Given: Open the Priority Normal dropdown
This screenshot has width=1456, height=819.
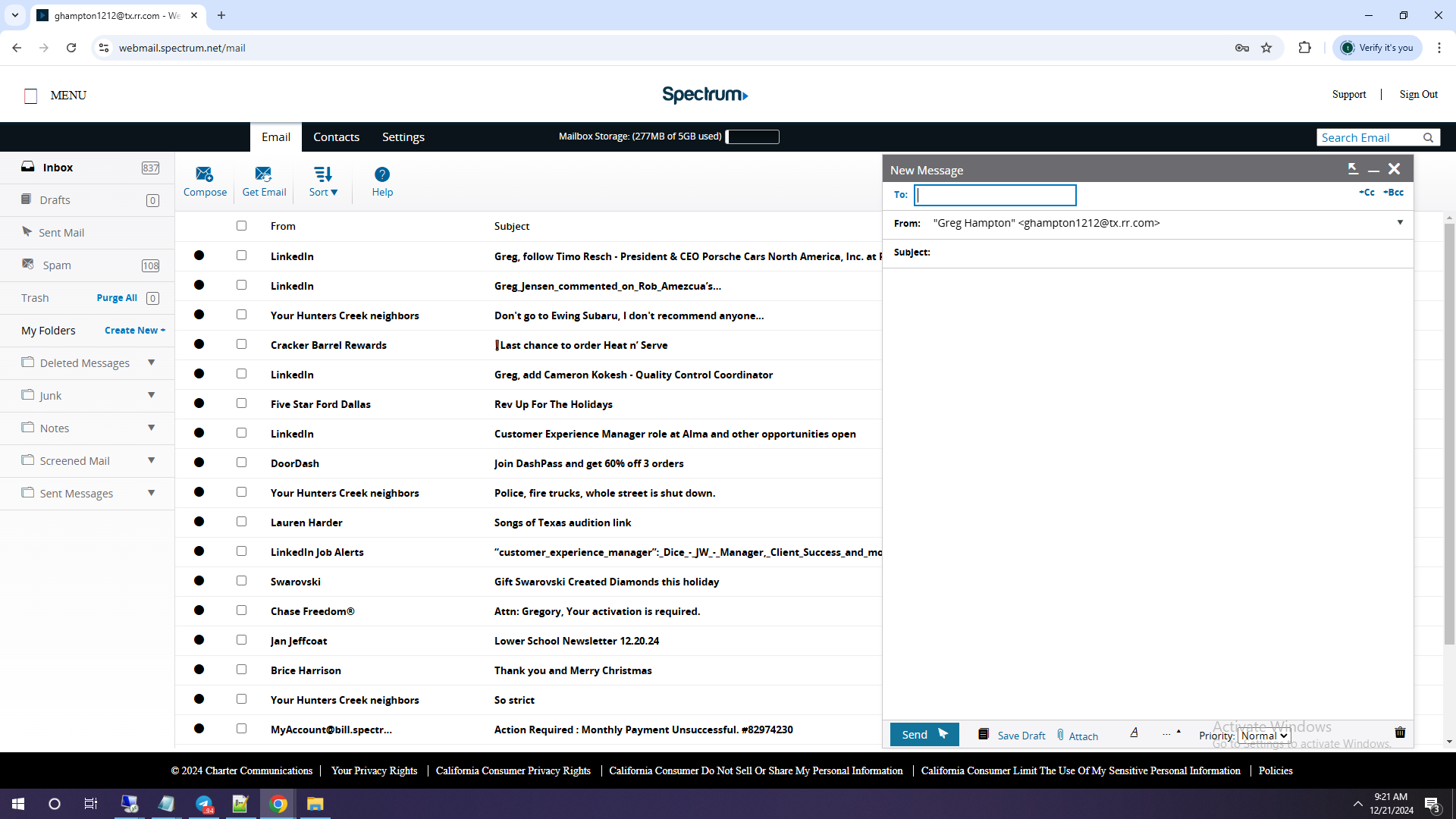Looking at the screenshot, I should pos(1264,736).
